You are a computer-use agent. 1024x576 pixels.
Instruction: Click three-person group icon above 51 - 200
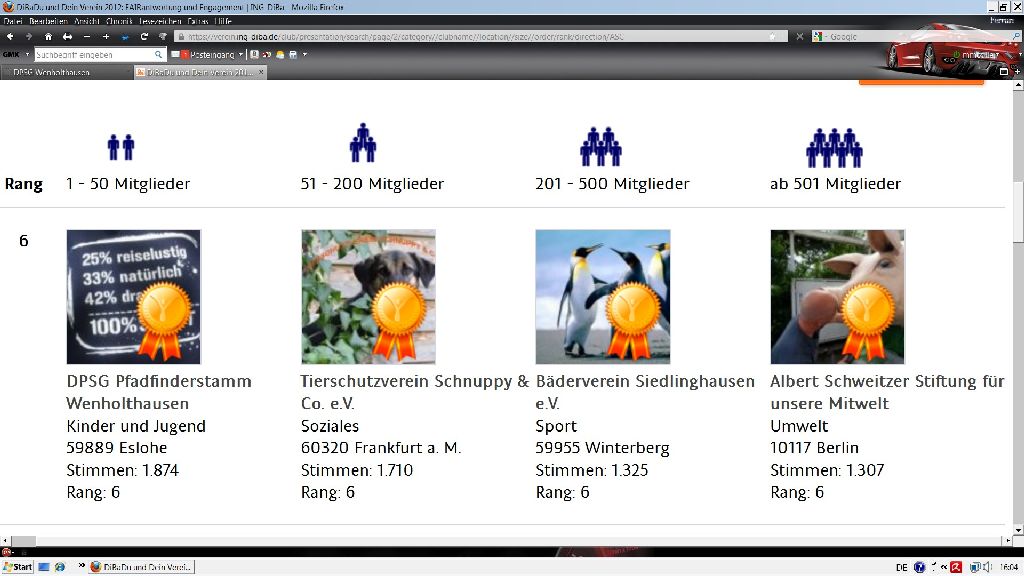click(x=363, y=142)
